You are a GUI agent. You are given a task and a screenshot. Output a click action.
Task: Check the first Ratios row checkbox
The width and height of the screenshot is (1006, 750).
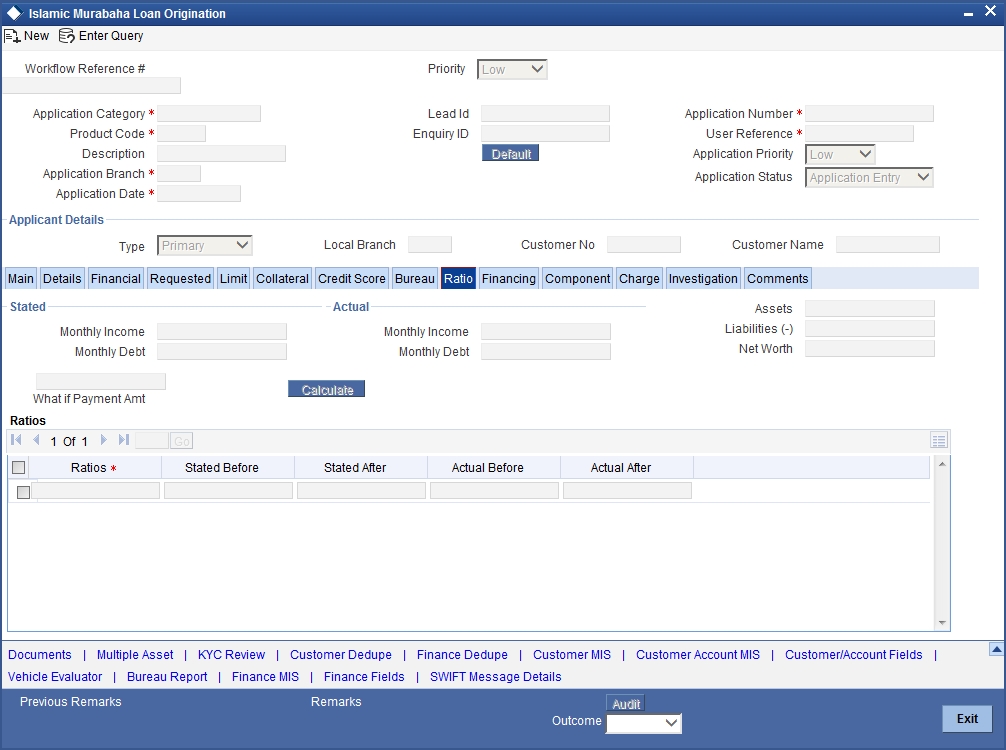point(23,492)
